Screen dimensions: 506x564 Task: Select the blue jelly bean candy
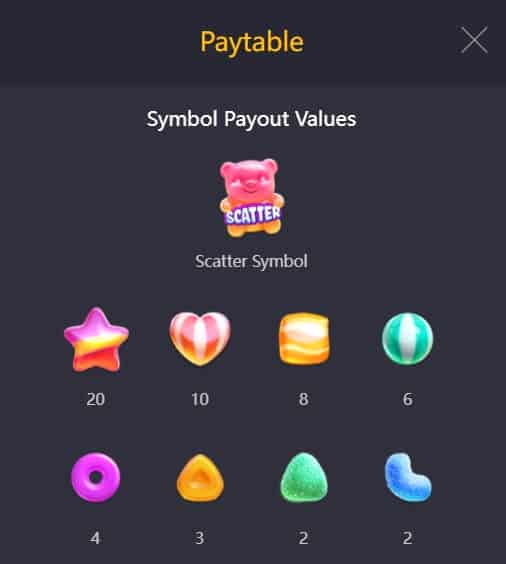pyautogui.click(x=408, y=477)
